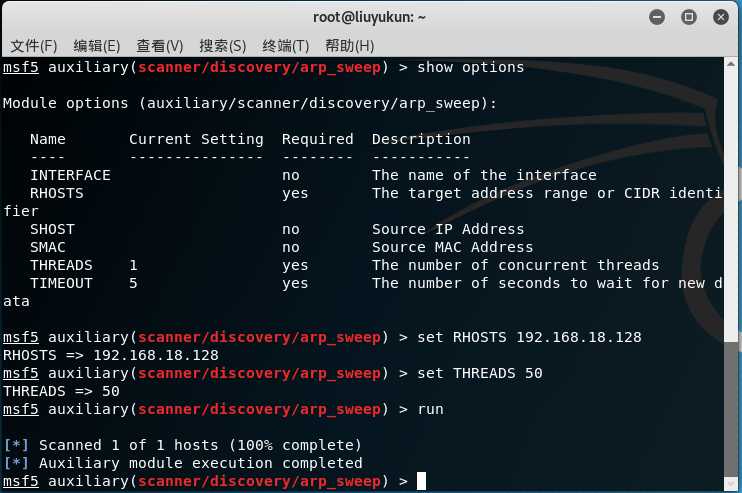Viewport: 742px width, 493px height.
Task: Click 'The number of concurrent threads' text
Action: click(515, 265)
